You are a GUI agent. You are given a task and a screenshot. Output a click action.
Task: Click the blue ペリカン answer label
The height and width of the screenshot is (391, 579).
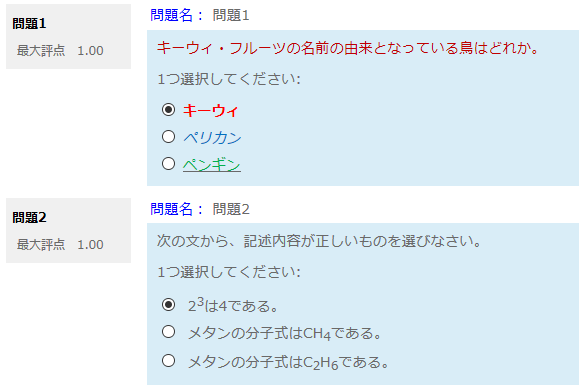pyautogui.click(x=212, y=137)
